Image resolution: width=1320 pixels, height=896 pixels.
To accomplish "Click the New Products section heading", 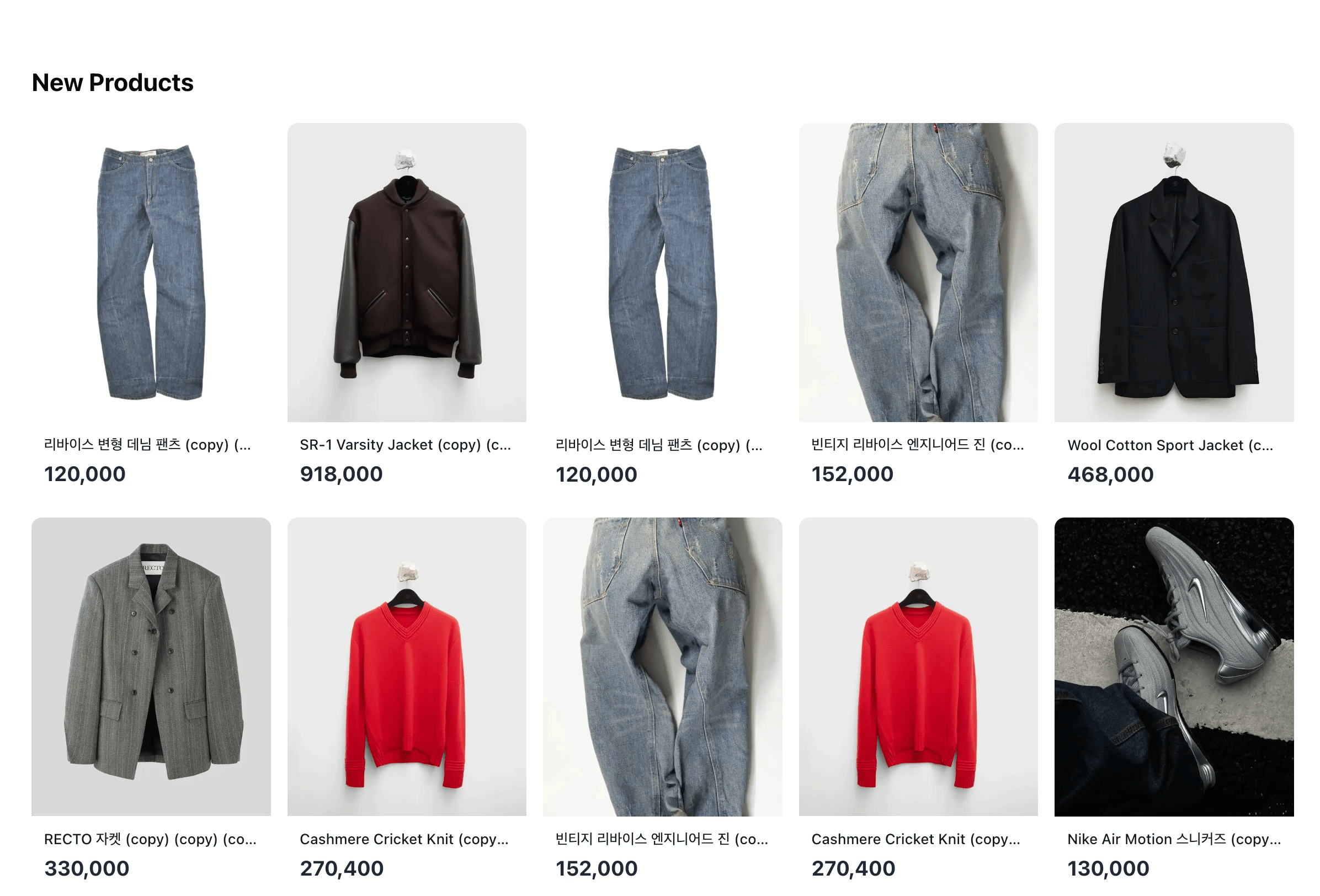I will (113, 83).
